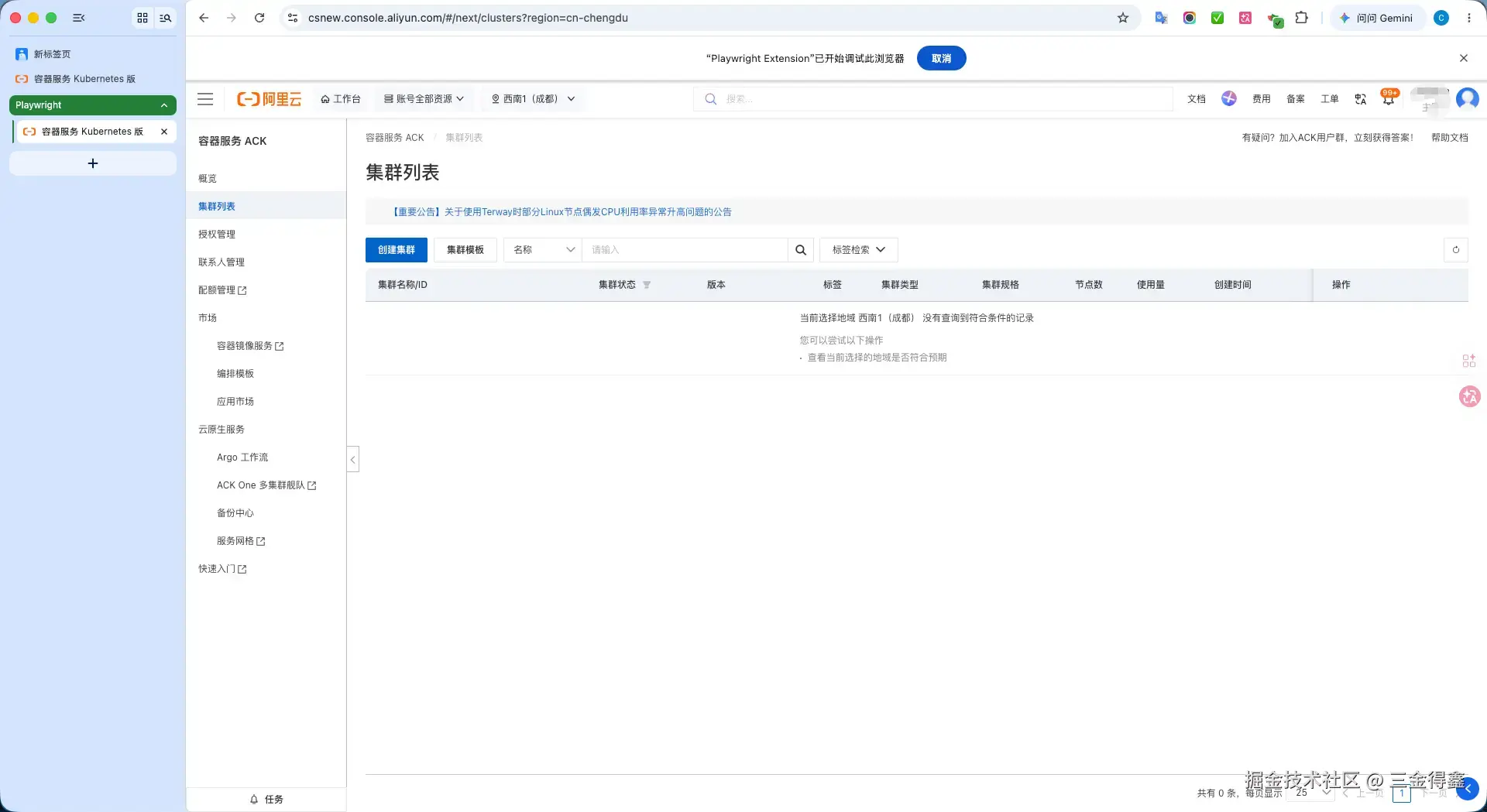Expand the 名称 search-type dropdown
Screen dimensions: 1487x812
543,250
